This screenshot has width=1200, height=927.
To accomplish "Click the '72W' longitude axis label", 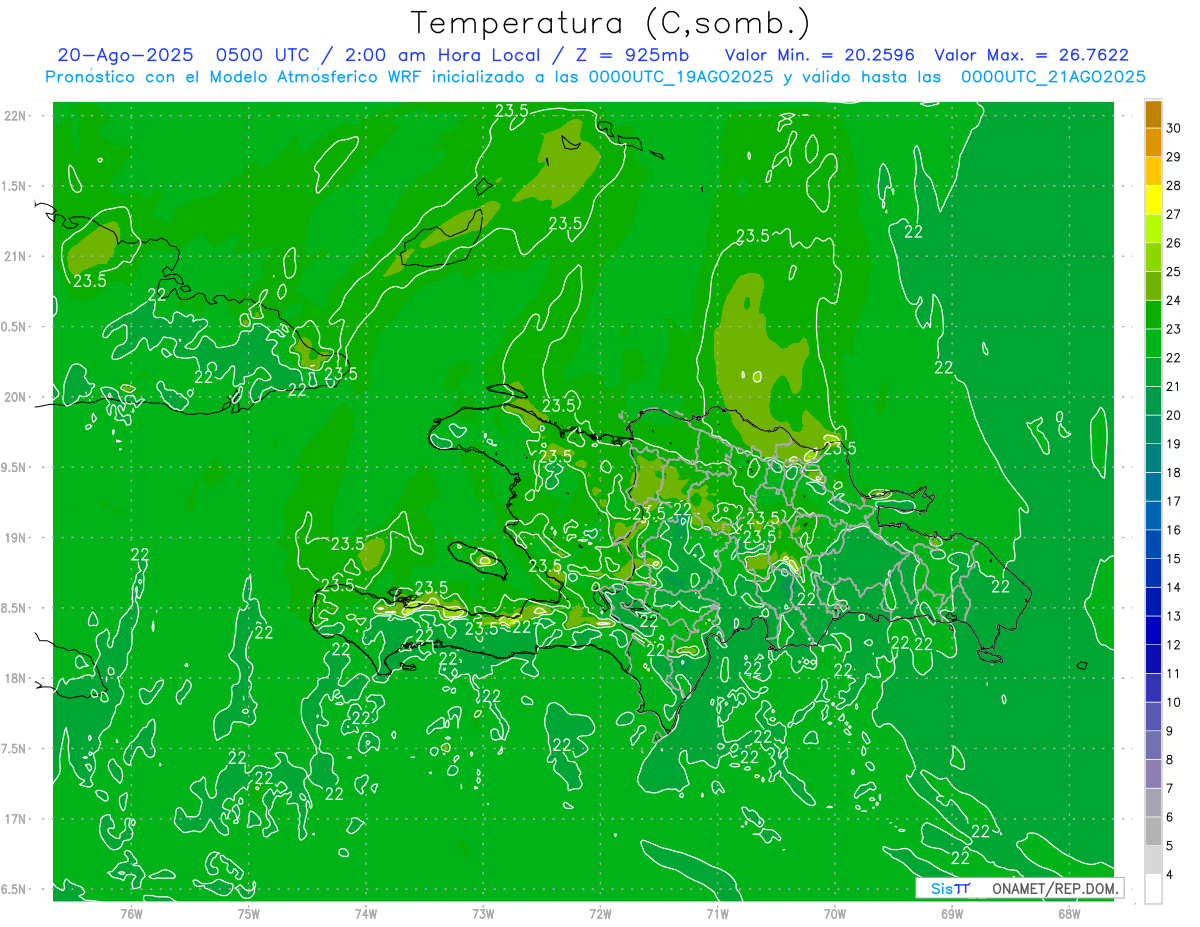I will click(x=600, y=915).
